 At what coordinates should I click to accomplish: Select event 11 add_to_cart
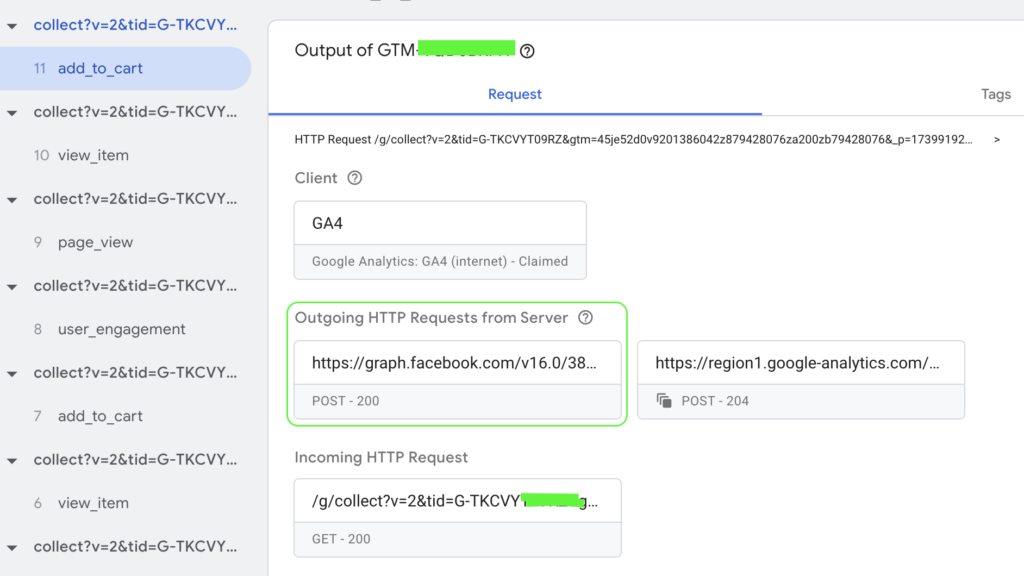(x=100, y=69)
